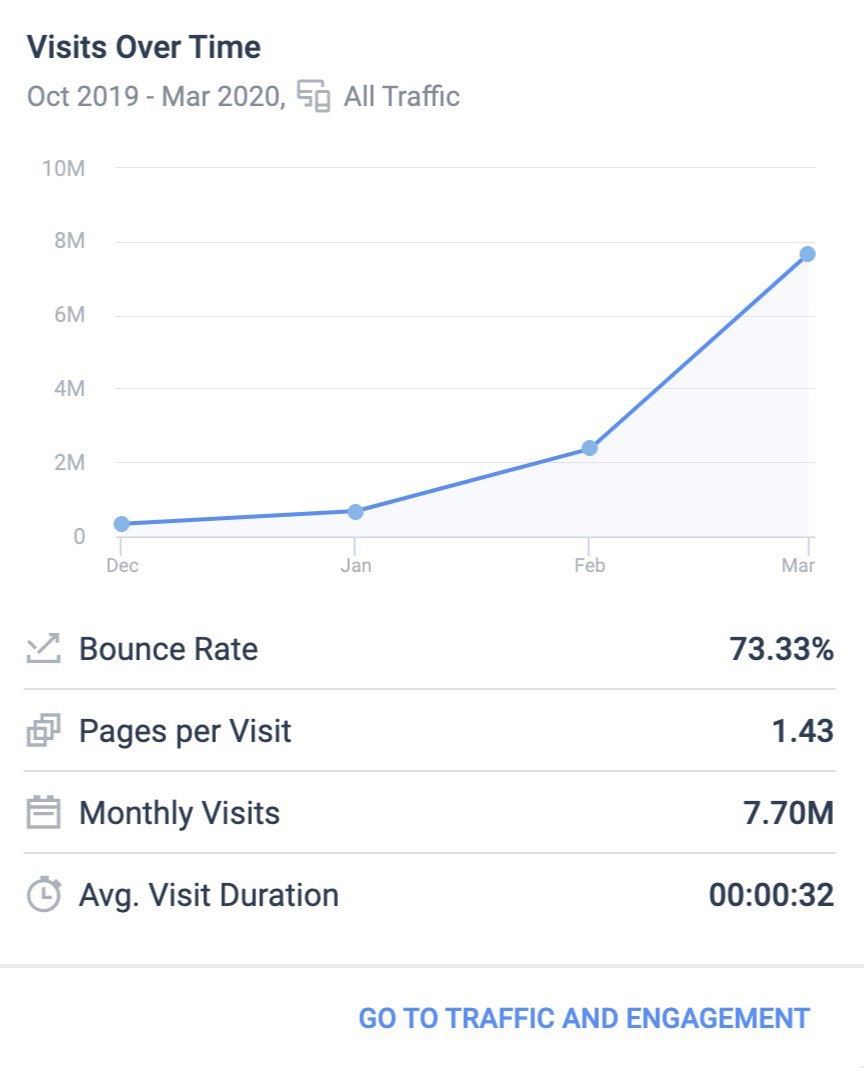Click the Monthly Visits label

179,812
